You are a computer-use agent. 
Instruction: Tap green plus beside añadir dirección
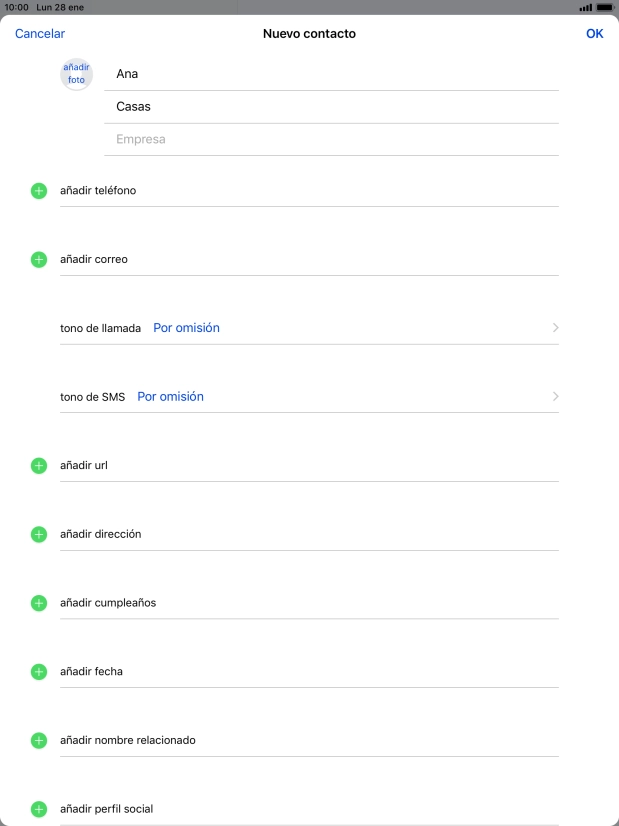pos(39,535)
